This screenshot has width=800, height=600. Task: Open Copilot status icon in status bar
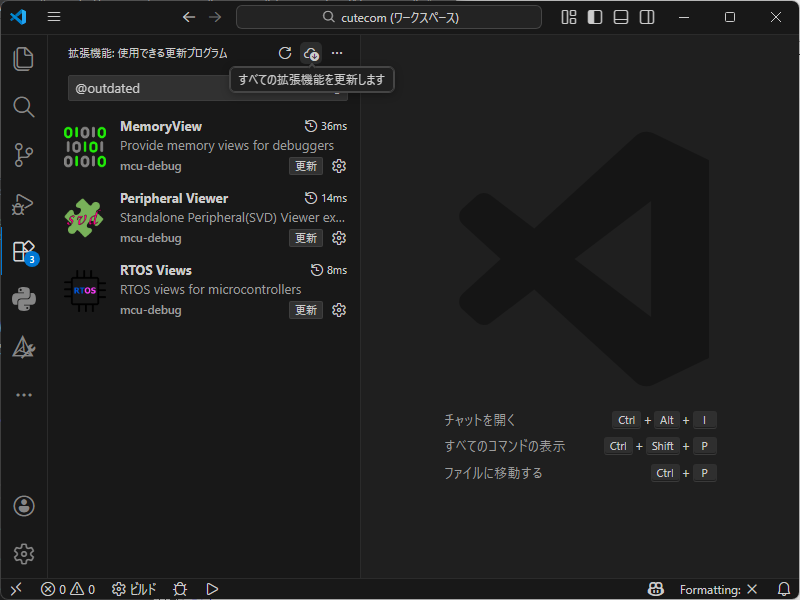[656, 589]
